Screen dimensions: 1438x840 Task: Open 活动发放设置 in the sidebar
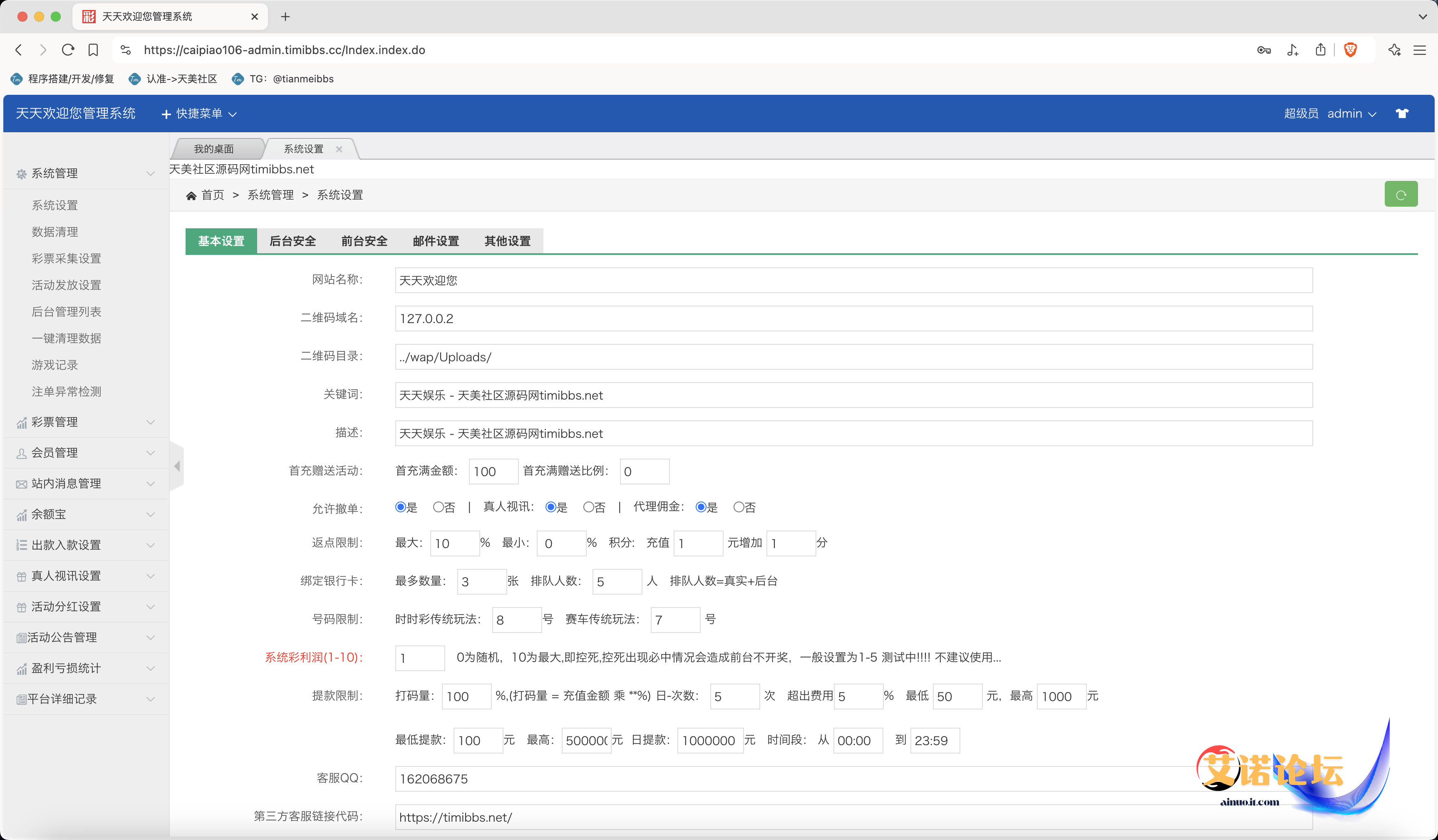(x=66, y=285)
